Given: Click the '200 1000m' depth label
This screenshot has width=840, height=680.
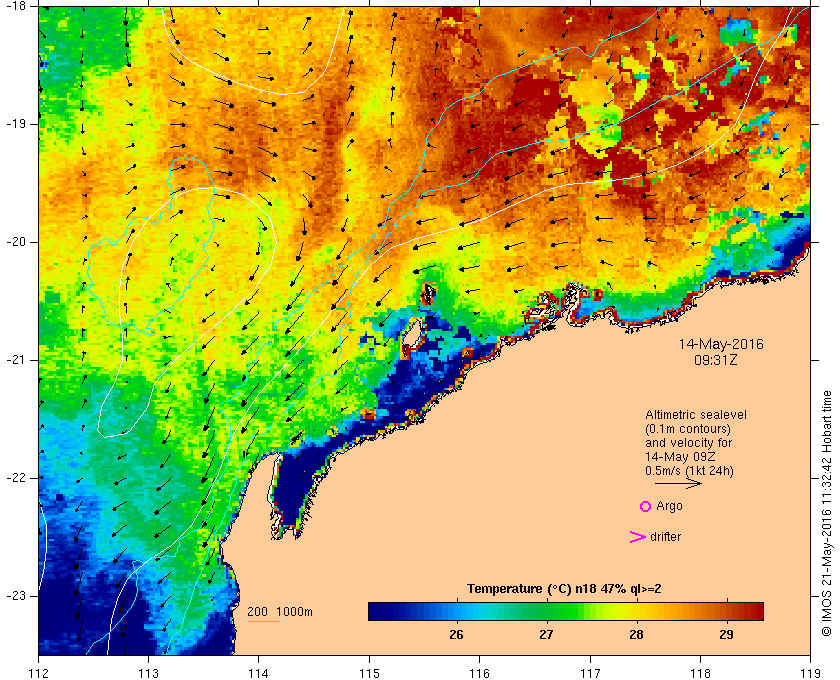Looking at the screenshot, I should (280, 612).
